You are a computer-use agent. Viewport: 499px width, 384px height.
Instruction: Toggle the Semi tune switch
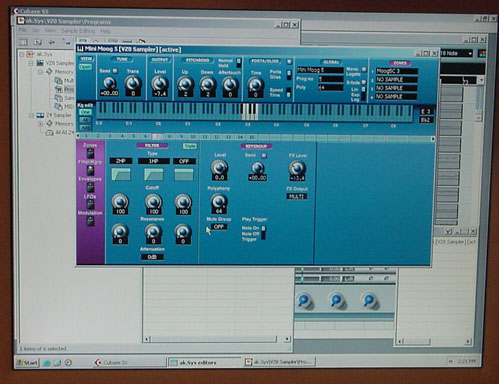115,71
